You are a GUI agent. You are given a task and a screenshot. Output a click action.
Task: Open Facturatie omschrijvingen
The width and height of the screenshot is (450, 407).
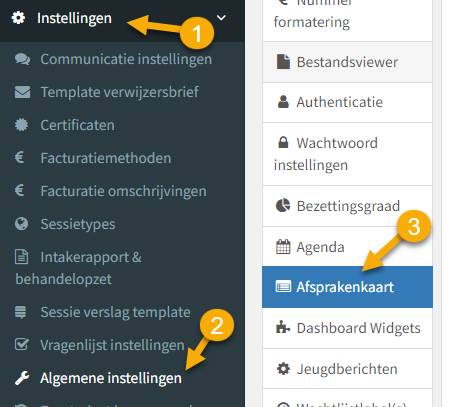111,191
